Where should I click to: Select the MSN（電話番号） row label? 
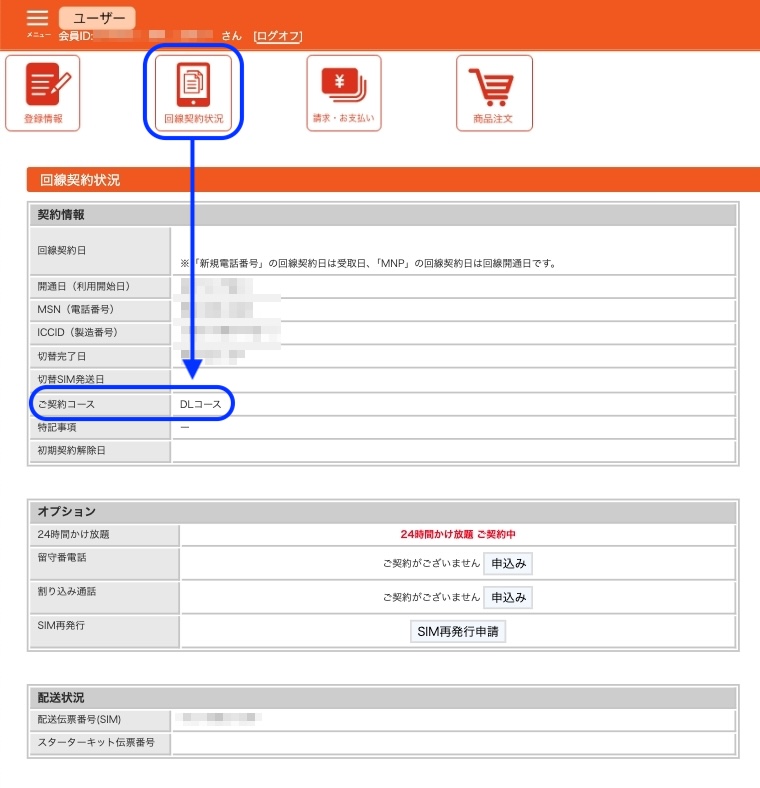coord(75,310)
